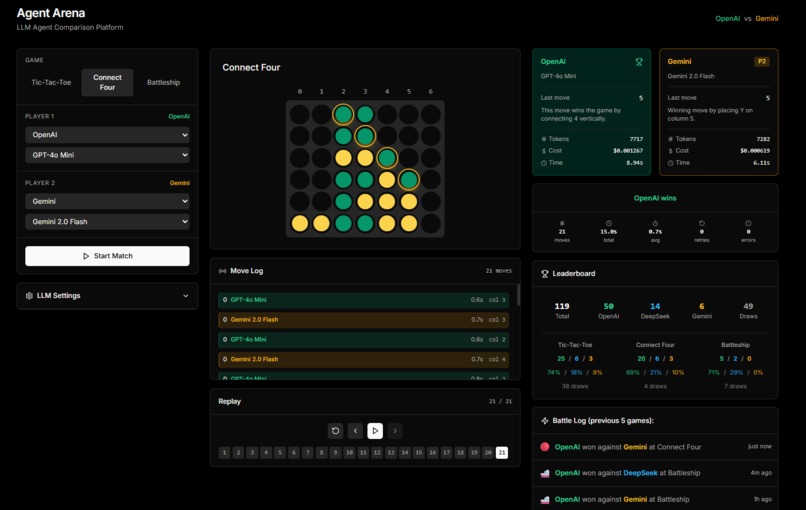This screenshot has height=510, width=806.
Task: Click the LLM Settings gear icon
Action: pyautogui.click(x=29, y=296)
